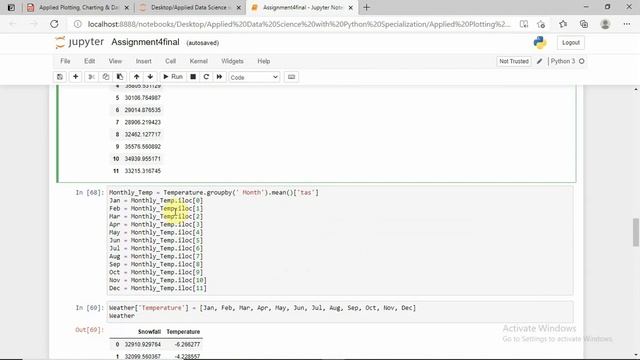640x360 pixels.
Task: Open a new browser tab
Action: click(x=367, y=7)
